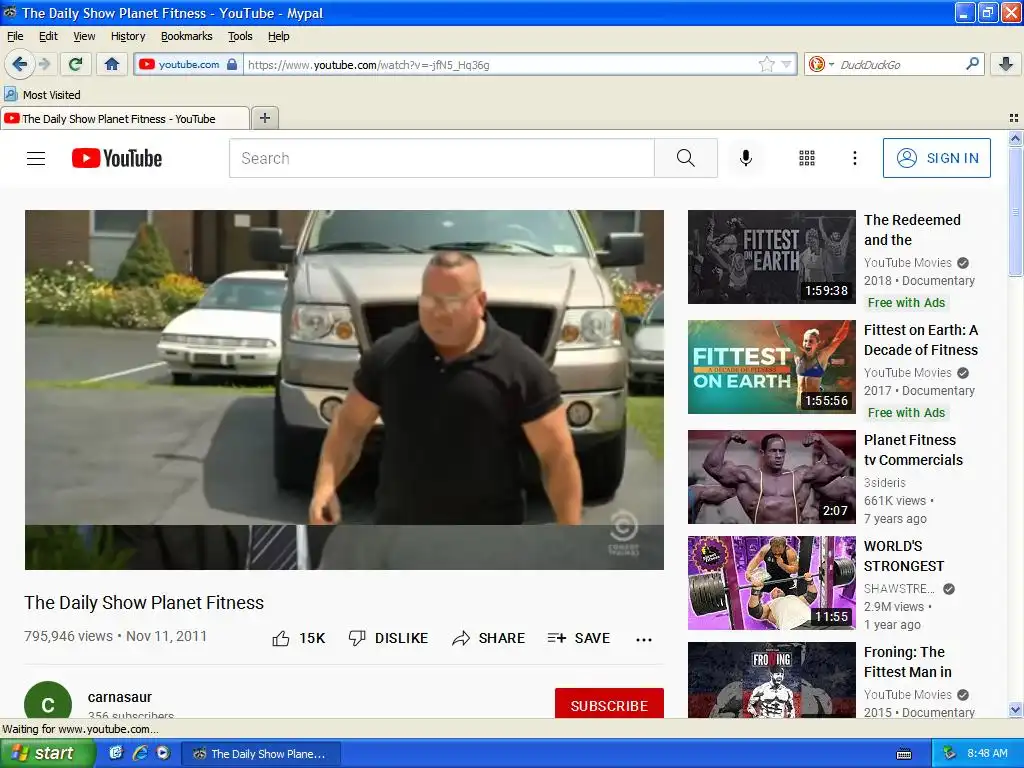Click 'Froning: The Fittest Man in' title
1024x768 pixels.
coord(908,662)
